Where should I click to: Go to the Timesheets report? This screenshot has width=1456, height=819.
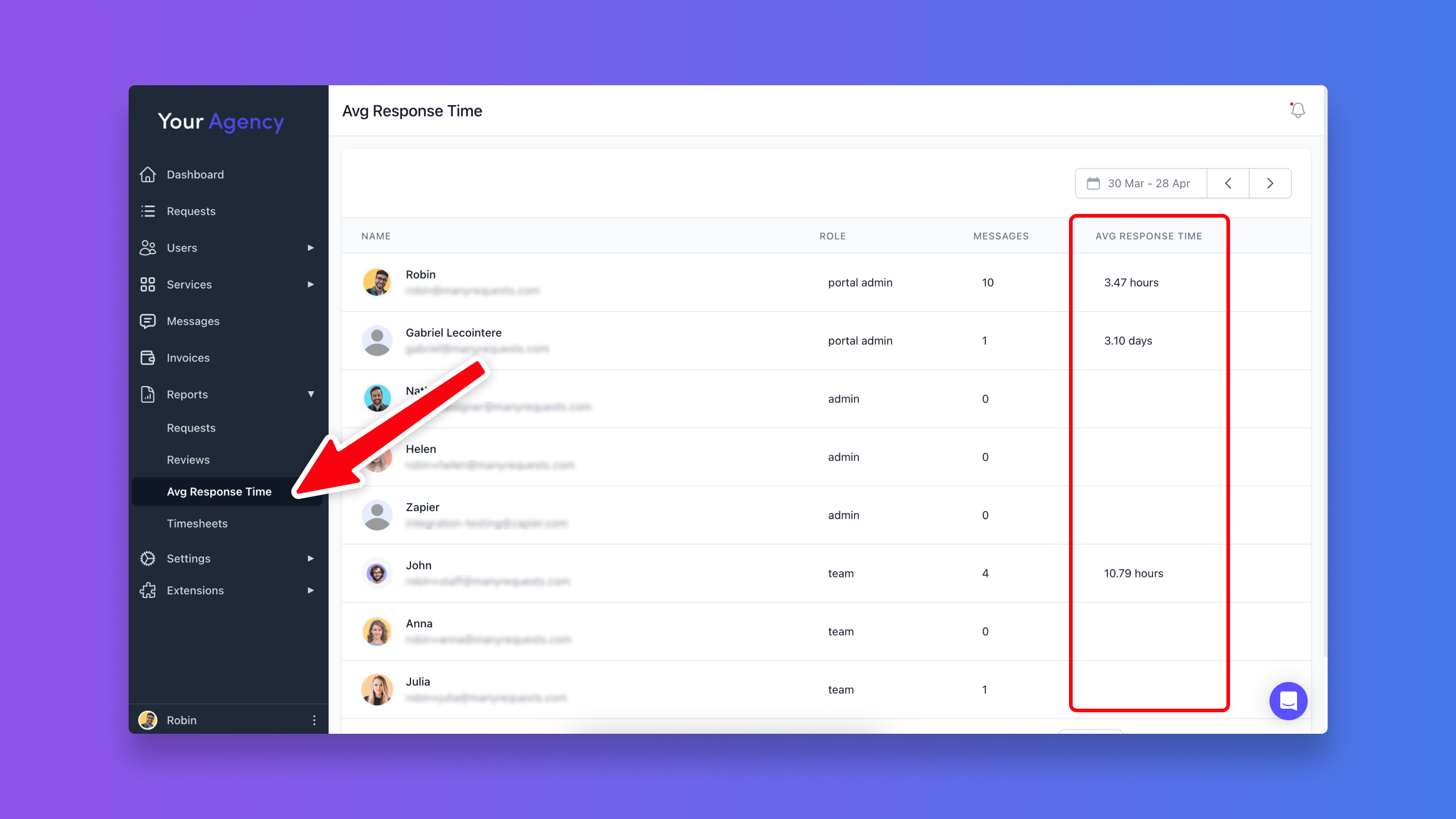(197, 524)
